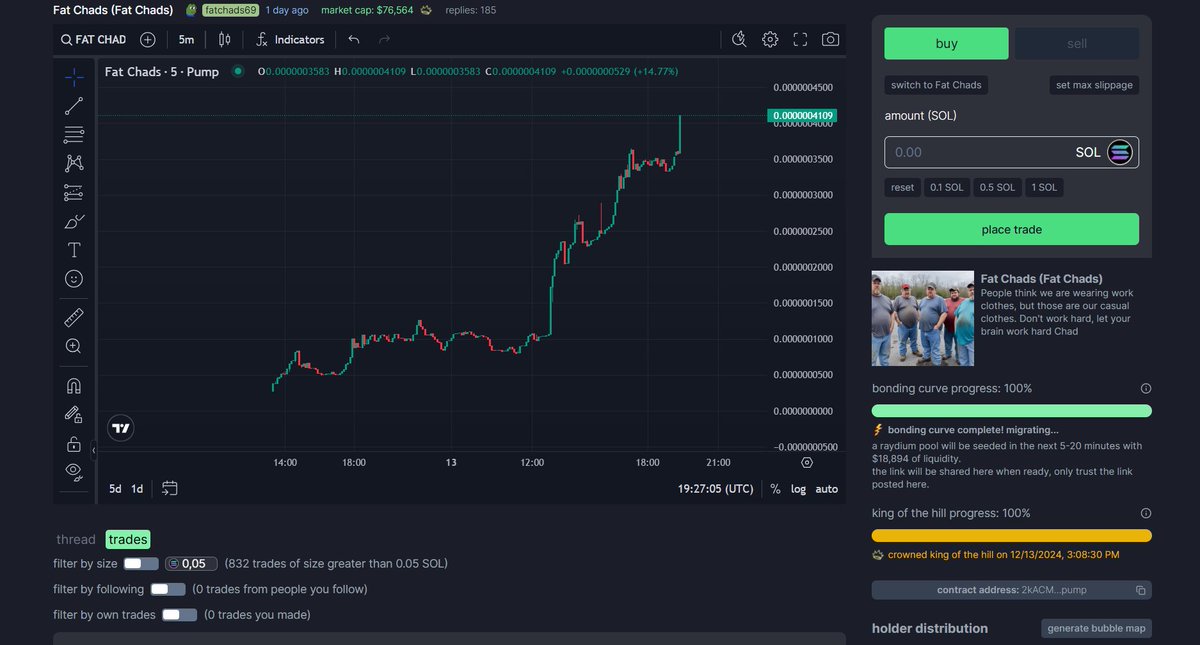Choose 0.5 SOL preset amount

click(x=997, y=187)
